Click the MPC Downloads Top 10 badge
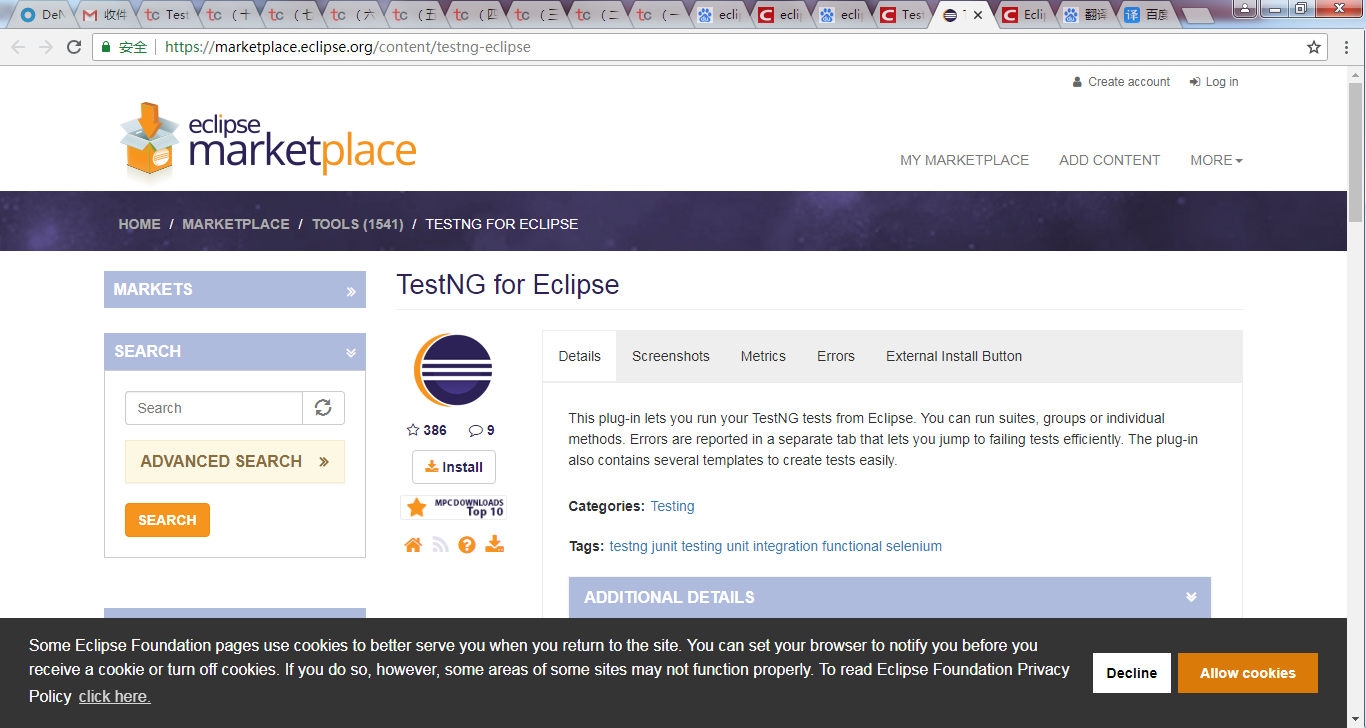The image size is (1366, 728). coord(454,507)
